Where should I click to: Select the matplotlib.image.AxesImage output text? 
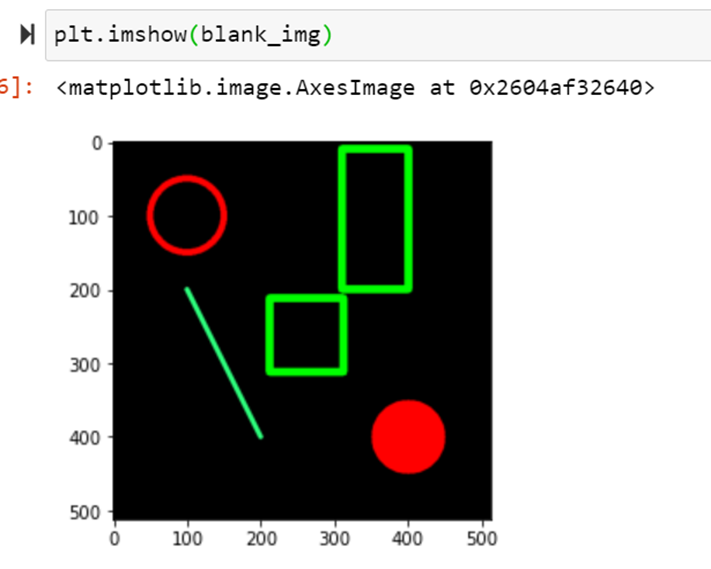(356, 88)
